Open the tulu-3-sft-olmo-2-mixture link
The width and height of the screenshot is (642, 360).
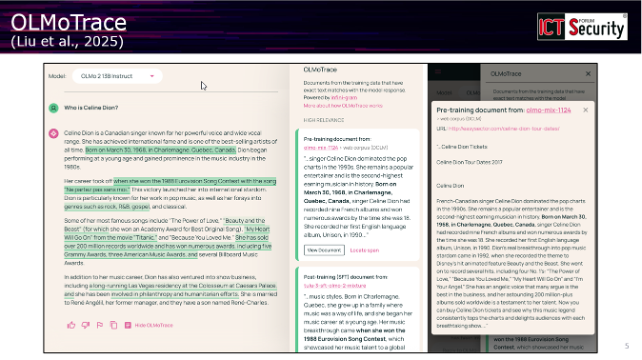coord(335,286)
